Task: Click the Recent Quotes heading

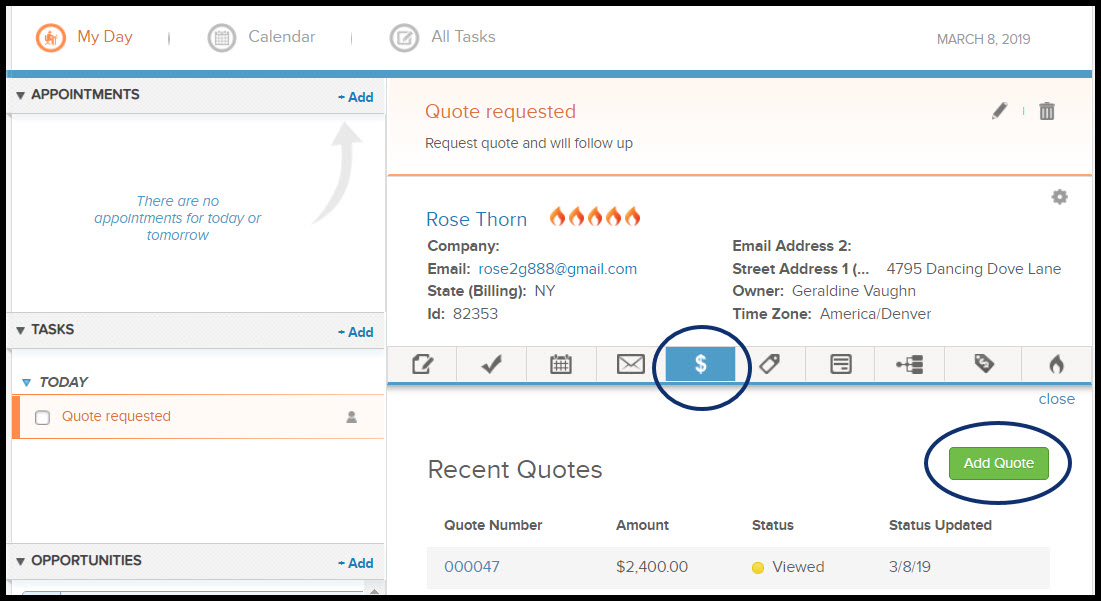Action: [x=515, y=470]
